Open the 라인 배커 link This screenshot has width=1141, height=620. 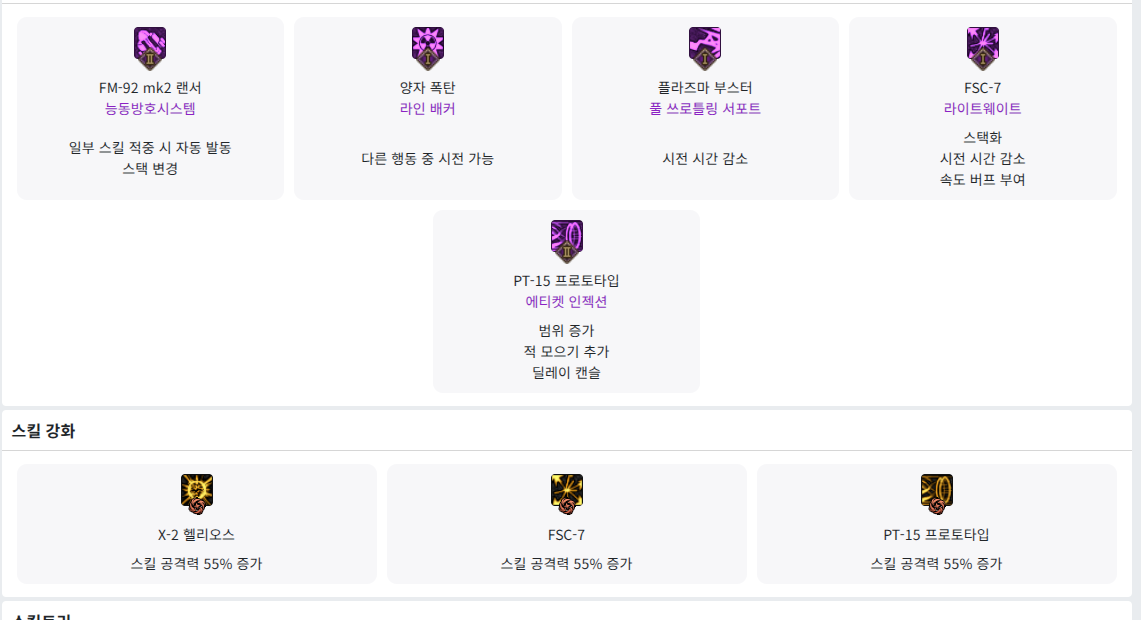tap(427, 109)
